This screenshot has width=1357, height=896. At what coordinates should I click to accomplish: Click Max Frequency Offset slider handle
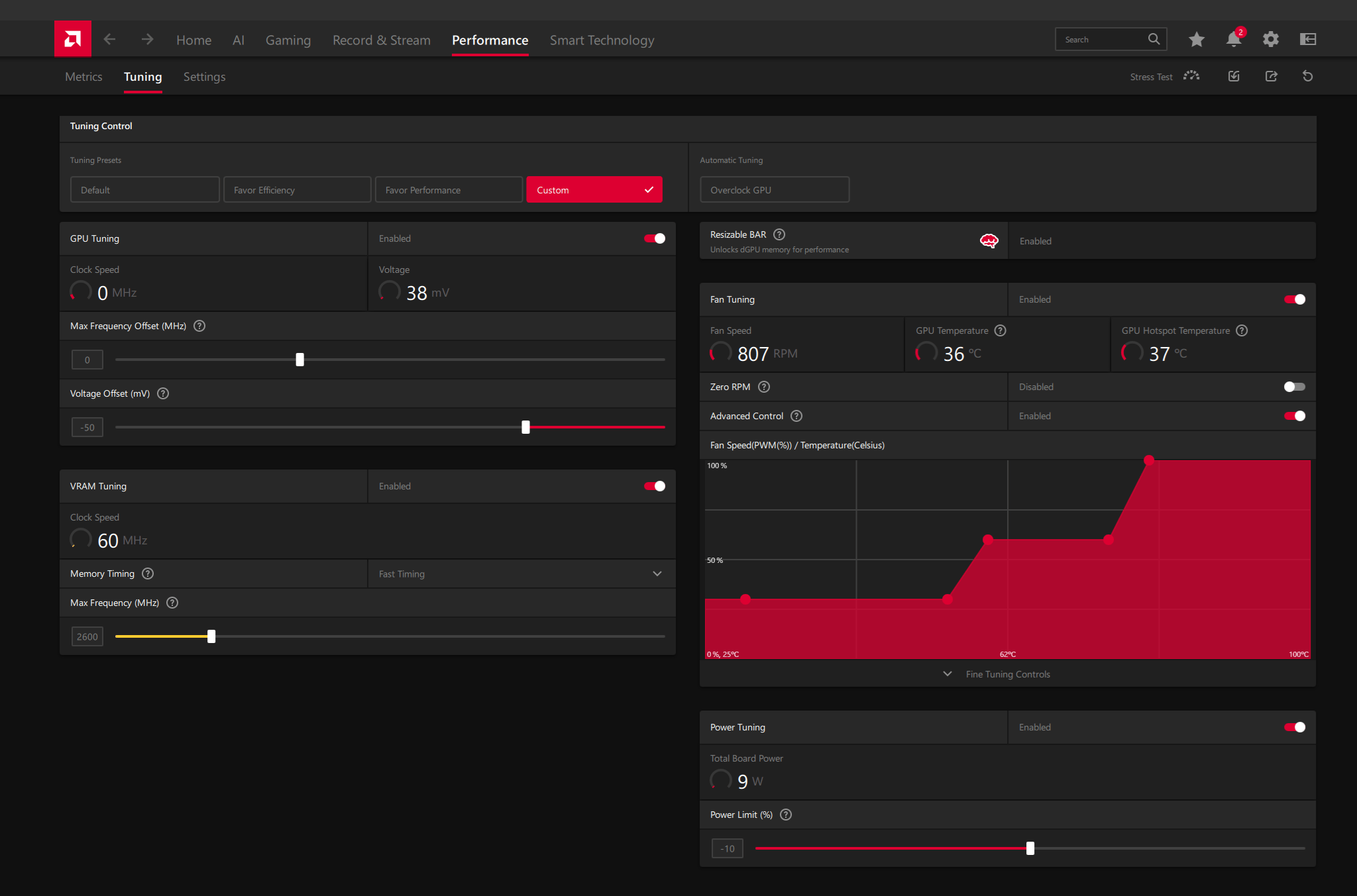pos(299,360)
